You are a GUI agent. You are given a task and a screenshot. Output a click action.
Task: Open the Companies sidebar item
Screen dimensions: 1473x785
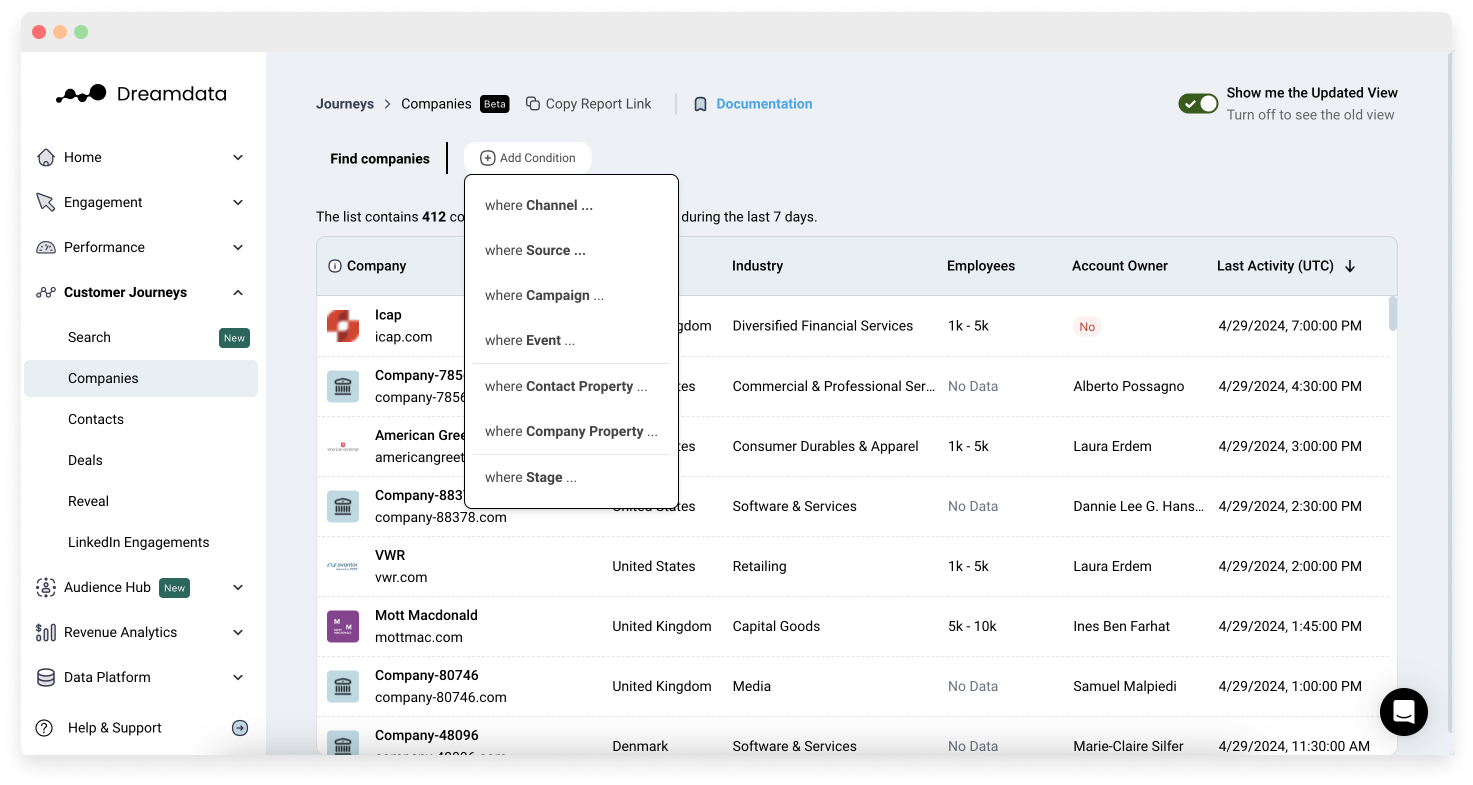(x=141, y=378)
